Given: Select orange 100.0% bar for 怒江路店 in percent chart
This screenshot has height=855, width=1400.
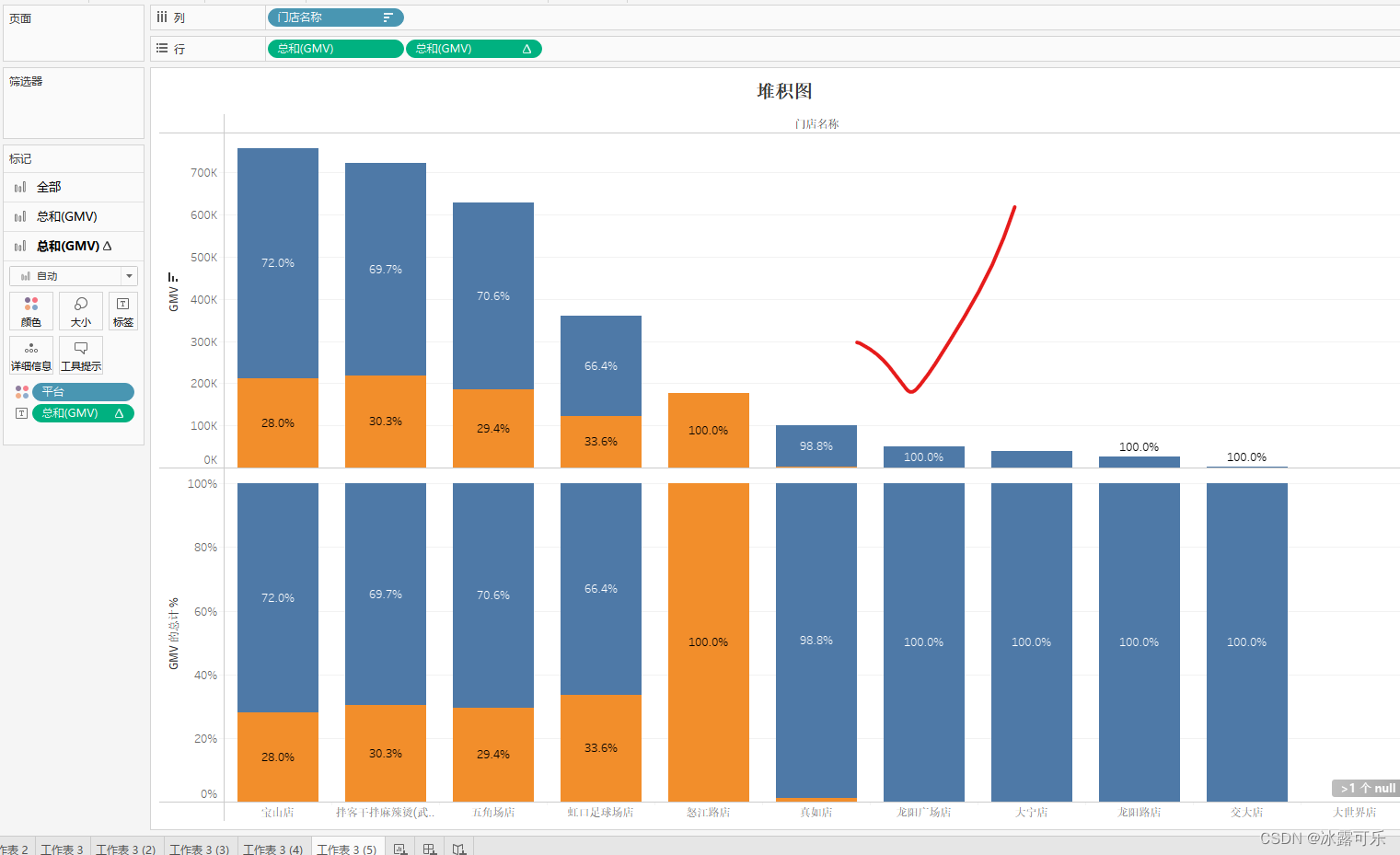Looking at the screenshot, I should (709, 642).
